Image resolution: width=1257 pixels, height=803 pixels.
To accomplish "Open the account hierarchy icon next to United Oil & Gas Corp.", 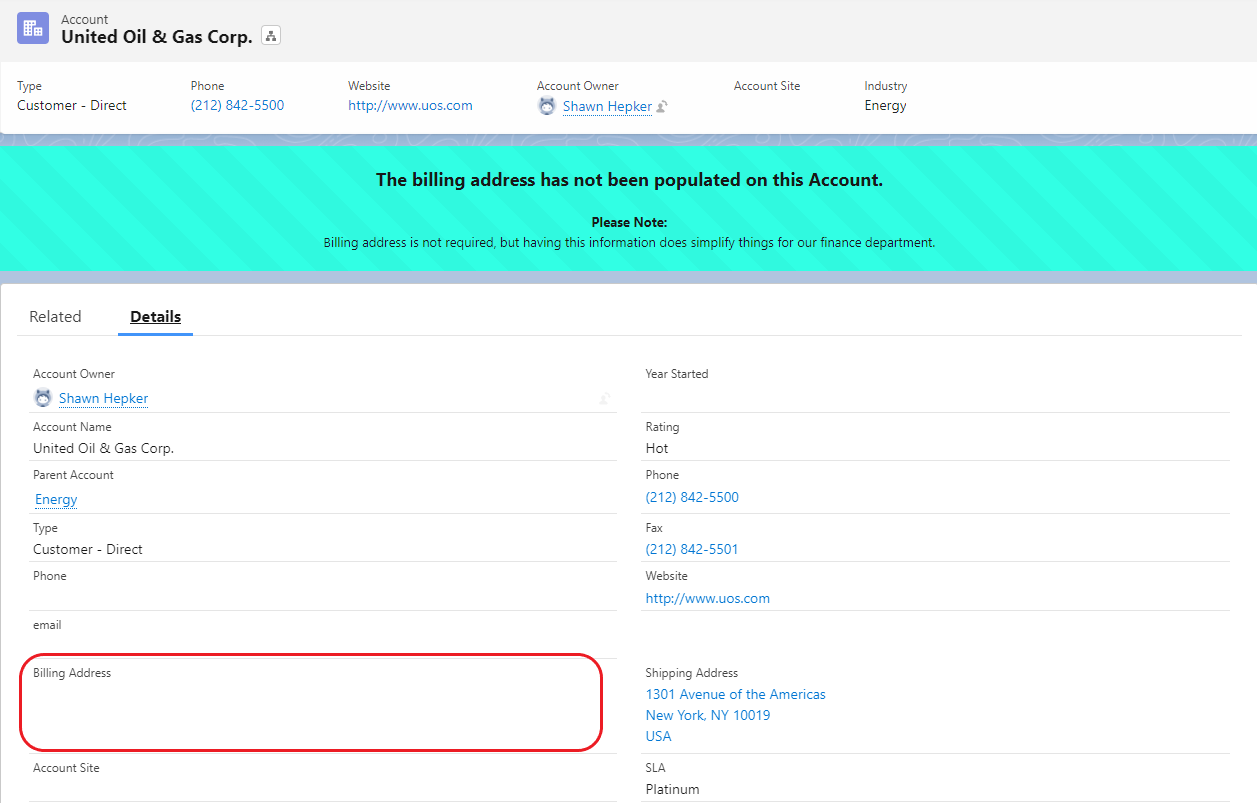I will point(271,36).
